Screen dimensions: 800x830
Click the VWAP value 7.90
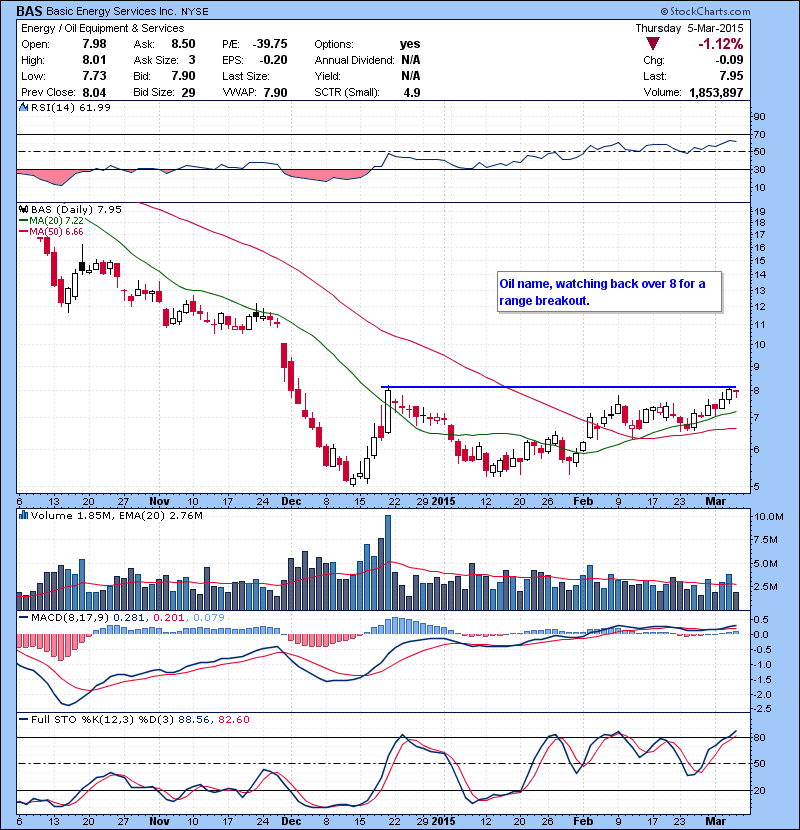point(275,93)
